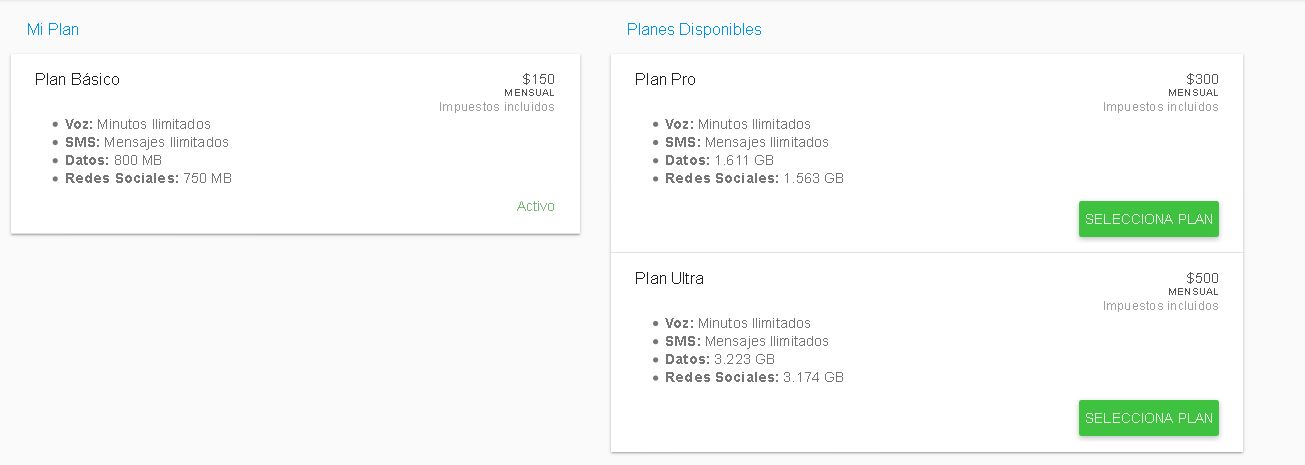Click the $150 price of Plan Básico
Viewport: 1305px width, 465px height.
[x=538, y=80]
